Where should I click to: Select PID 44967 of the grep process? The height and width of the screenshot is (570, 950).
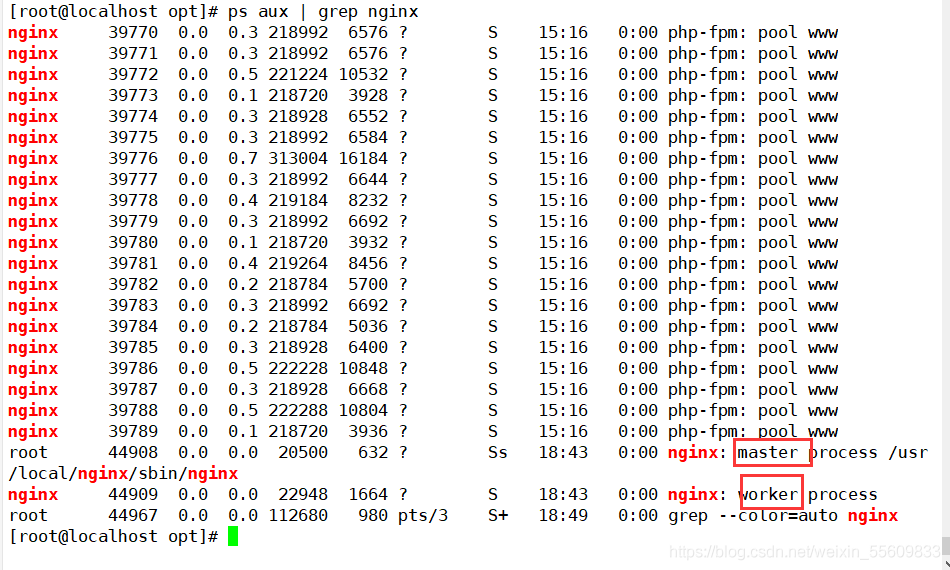[x=133, y=515]
